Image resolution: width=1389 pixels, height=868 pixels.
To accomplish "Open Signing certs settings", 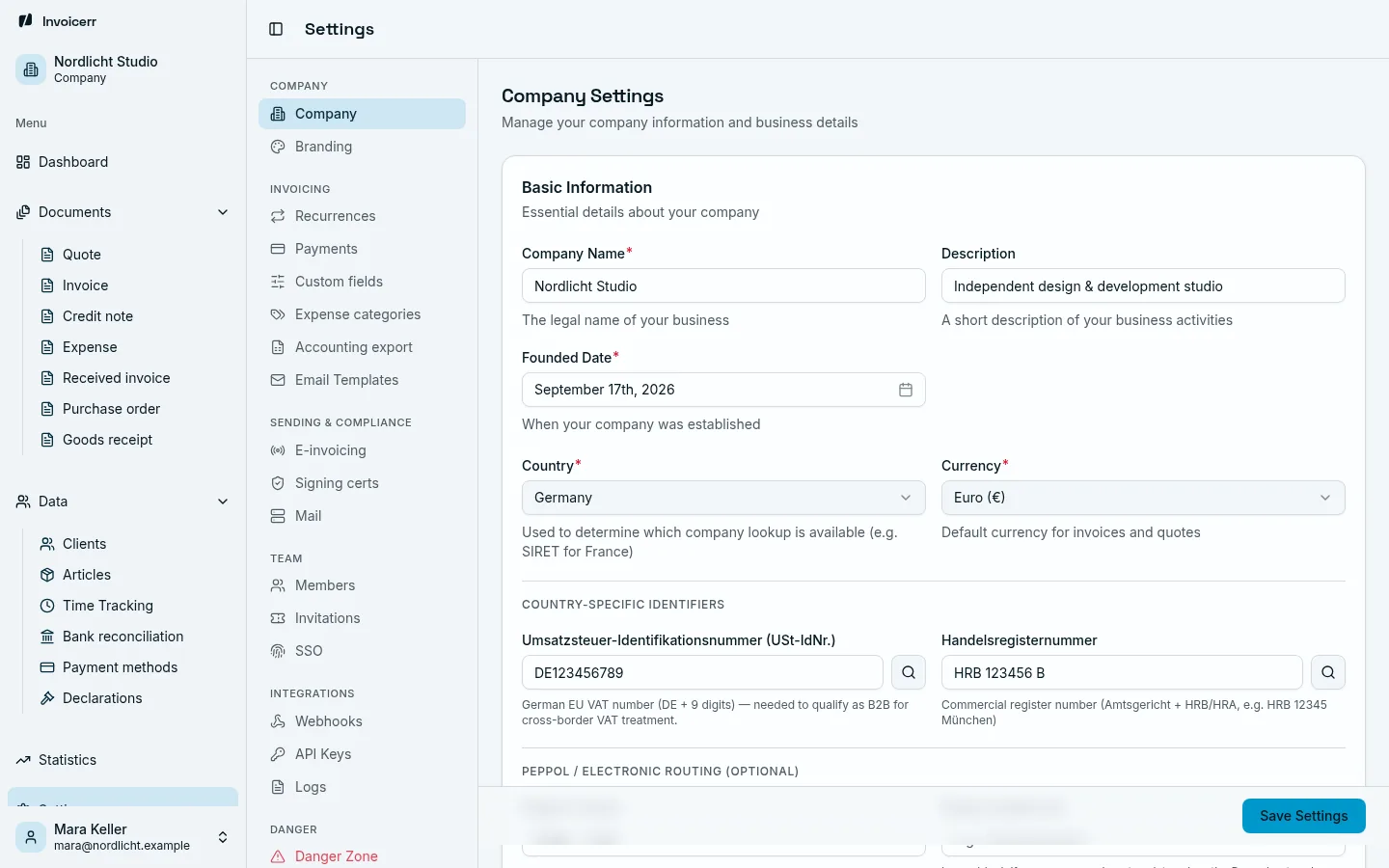I will [362, 483].
